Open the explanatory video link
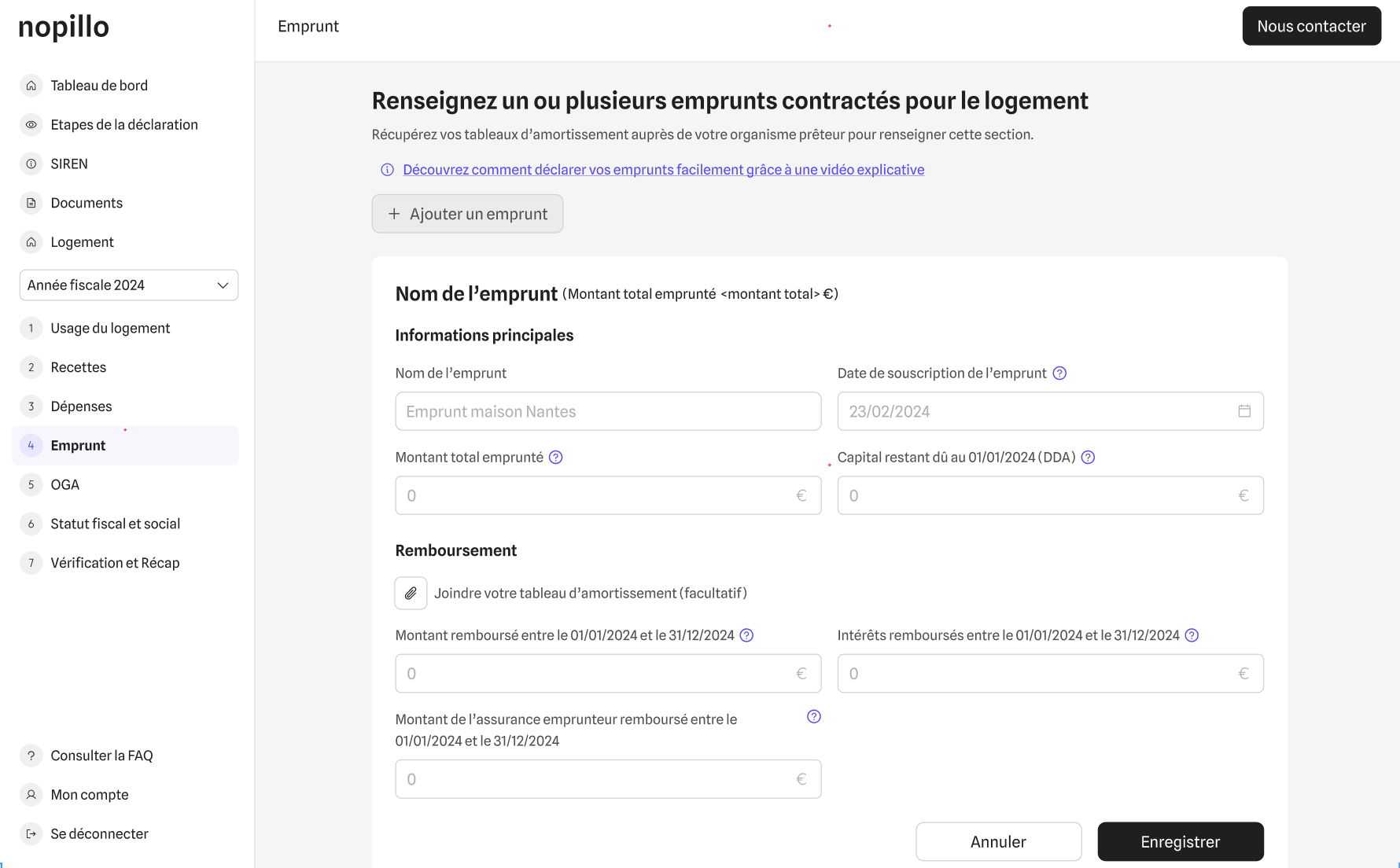Screen dimensions: 1400x868 [x=663, y=170]
